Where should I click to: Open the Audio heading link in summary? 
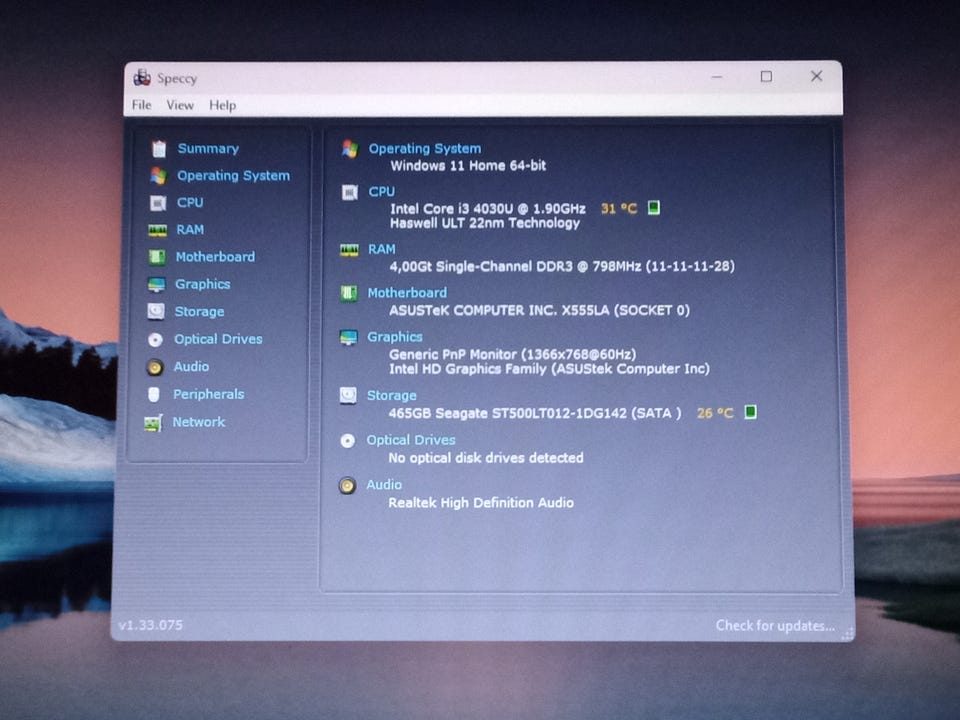pos(384,484)
